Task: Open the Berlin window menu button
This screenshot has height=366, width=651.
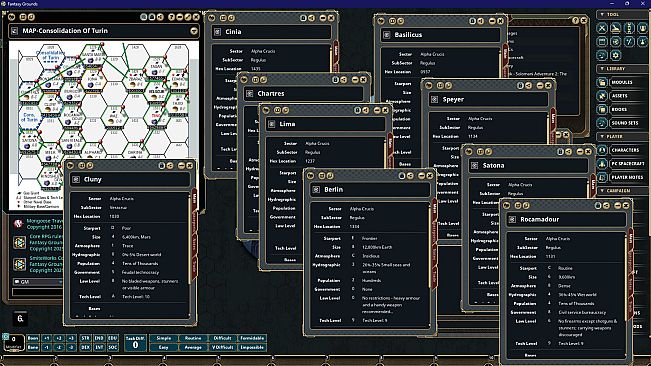Action: tap(310, 176)
